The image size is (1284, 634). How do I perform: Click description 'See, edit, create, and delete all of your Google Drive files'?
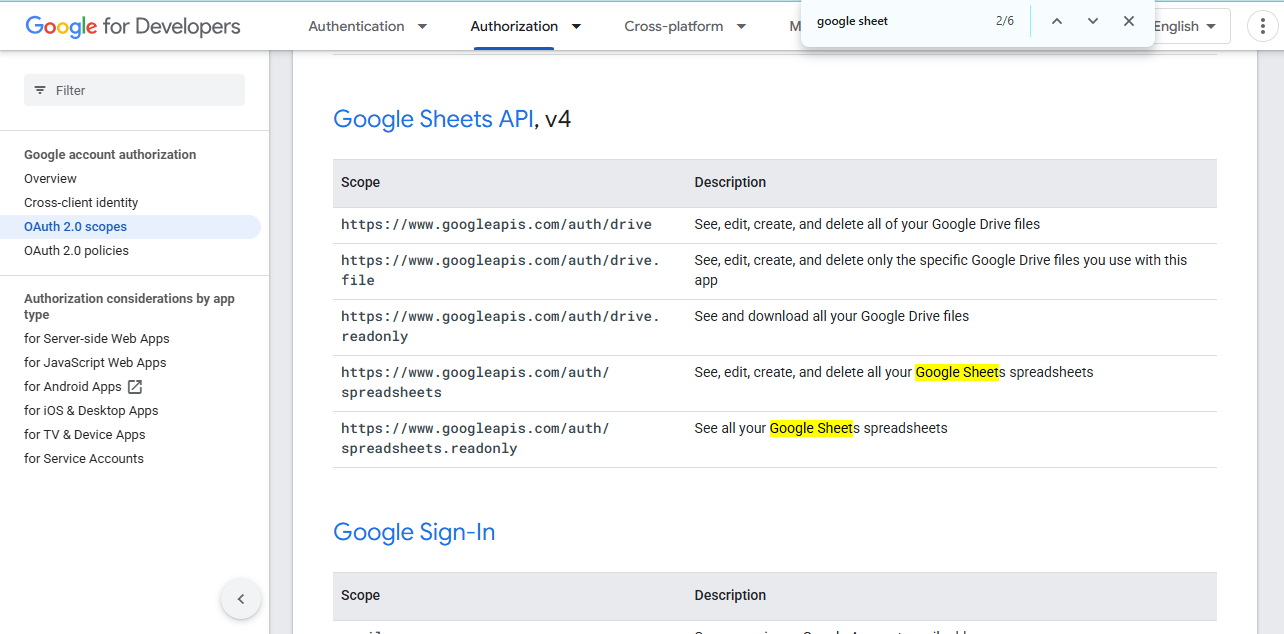tap(867, 224)
